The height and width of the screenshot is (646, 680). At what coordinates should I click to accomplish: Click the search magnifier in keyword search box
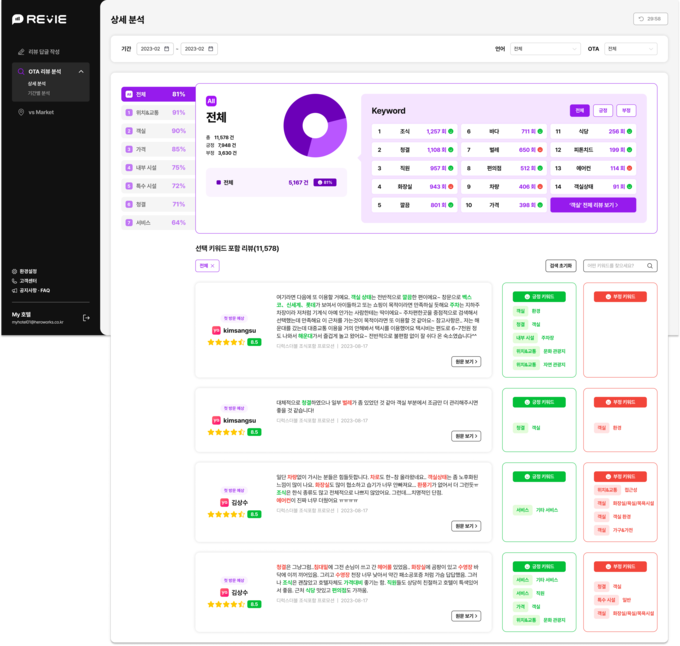[650, 266]
